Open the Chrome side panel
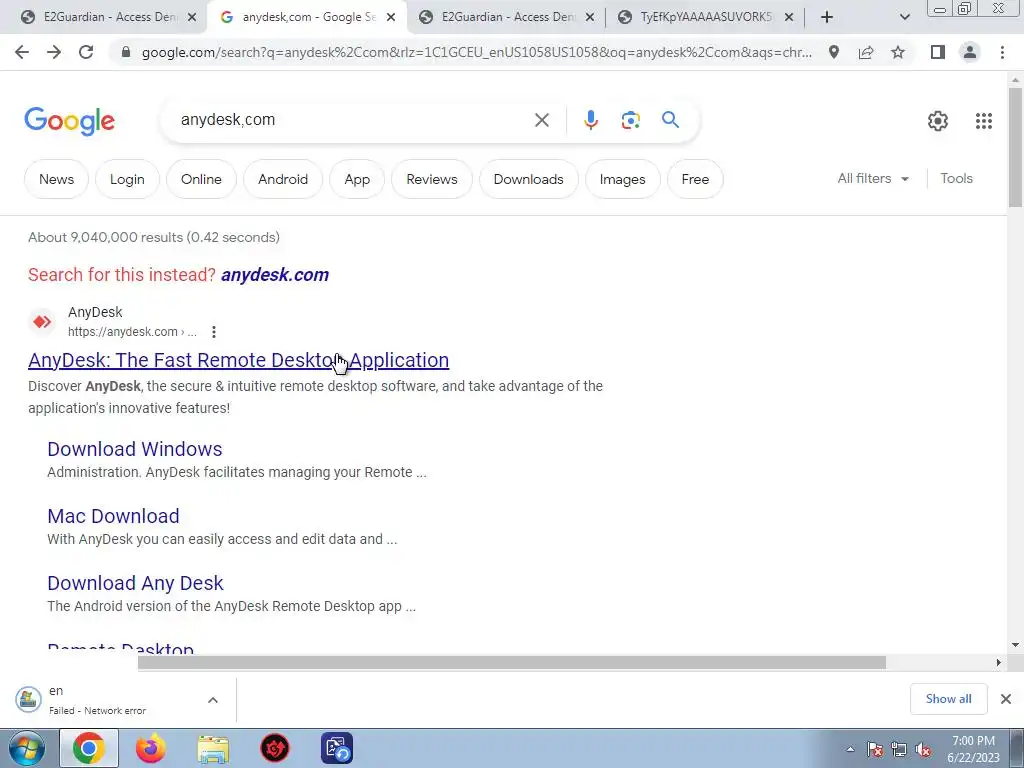 938,52
